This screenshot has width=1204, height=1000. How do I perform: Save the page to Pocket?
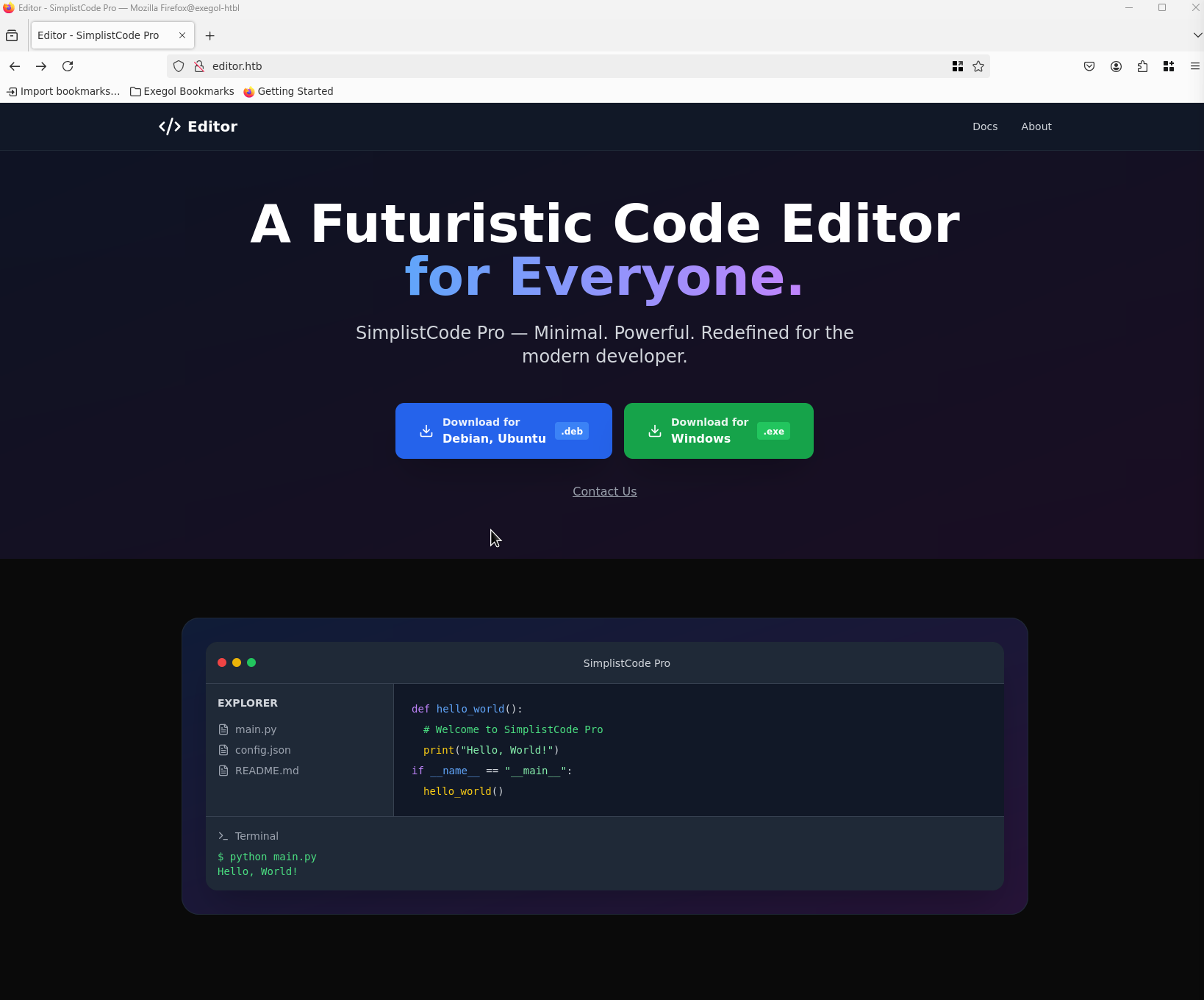click(1089, 66)
